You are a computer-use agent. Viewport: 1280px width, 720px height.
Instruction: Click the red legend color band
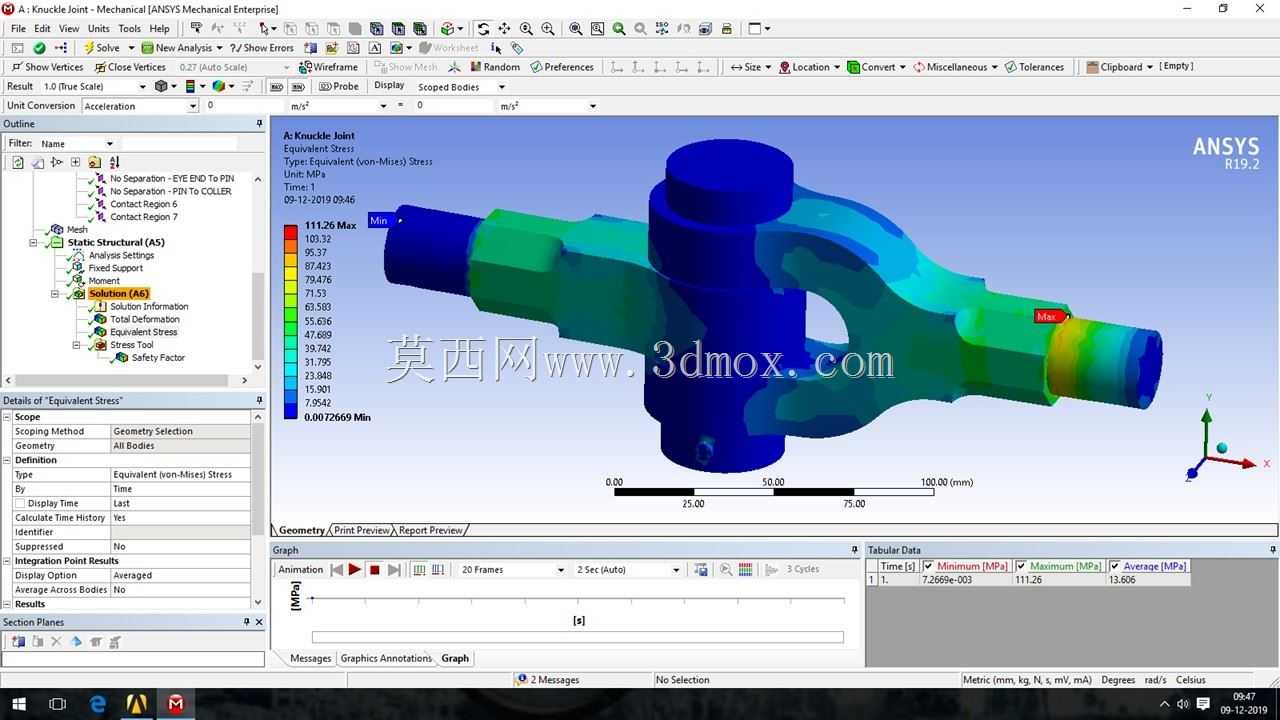click(290, 232)
